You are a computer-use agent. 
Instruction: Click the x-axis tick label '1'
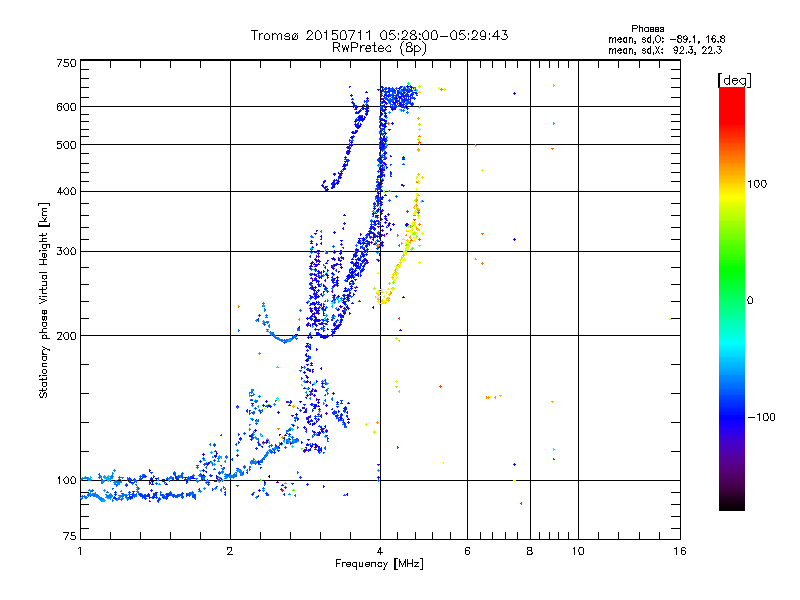point(80,551)
